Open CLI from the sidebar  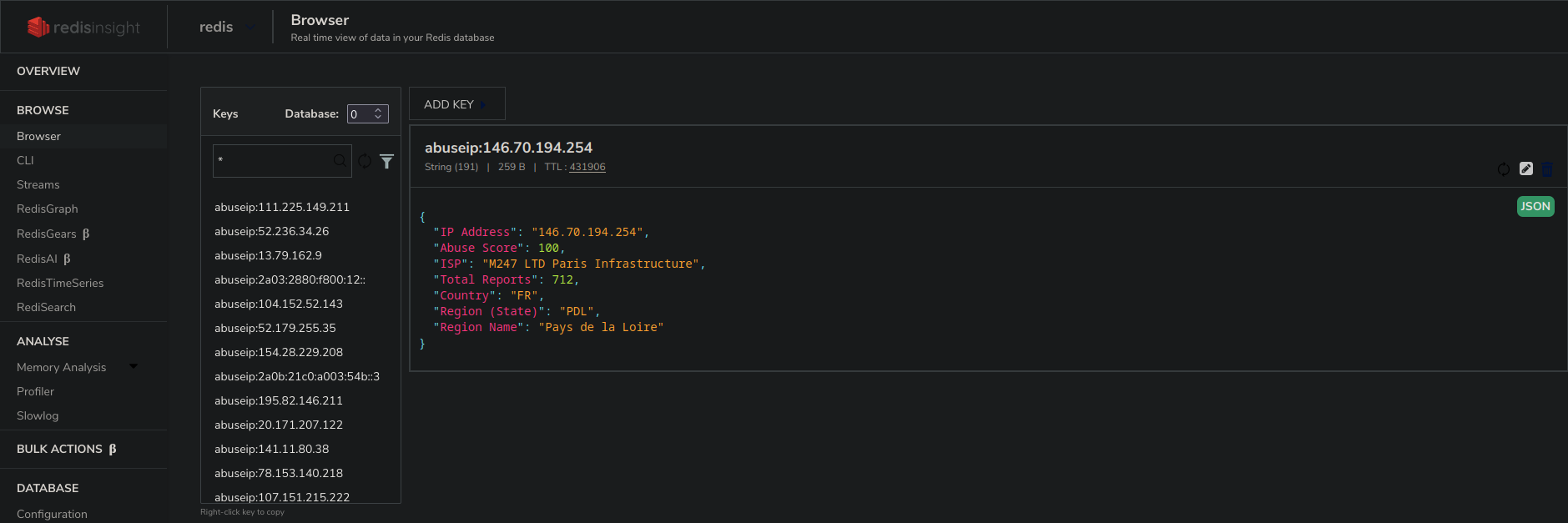click(x=25, y=160)
